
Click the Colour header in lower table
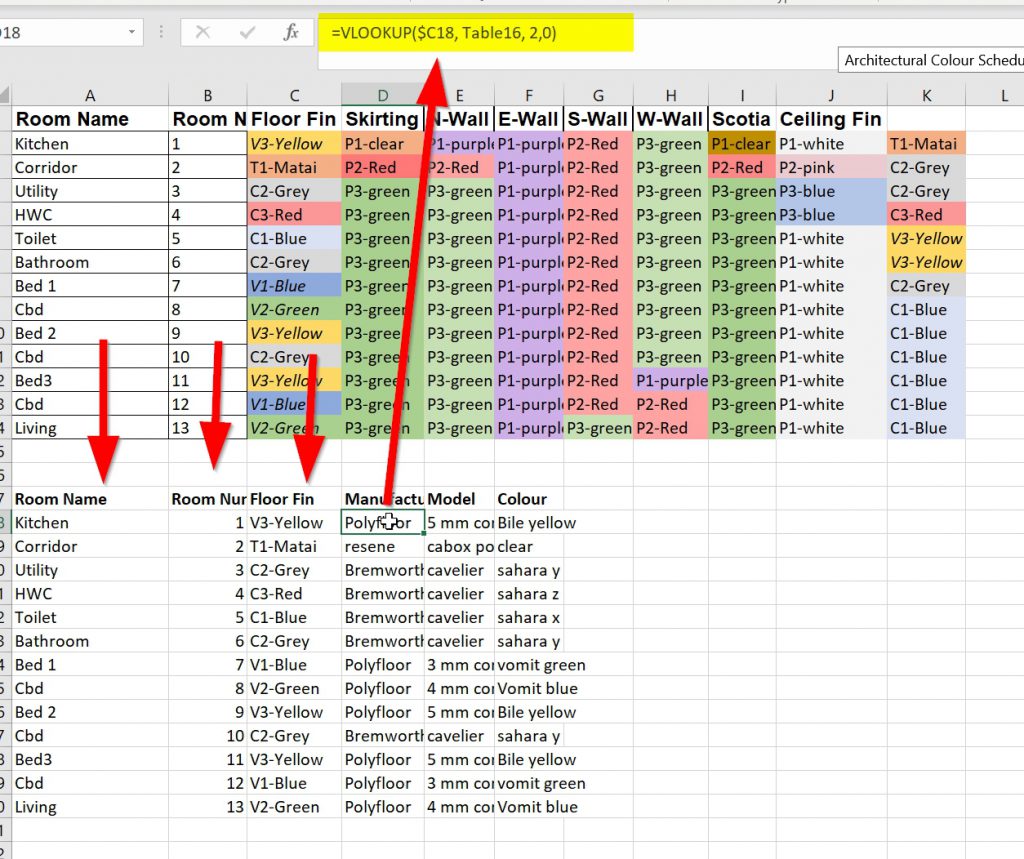click(522, 499)
